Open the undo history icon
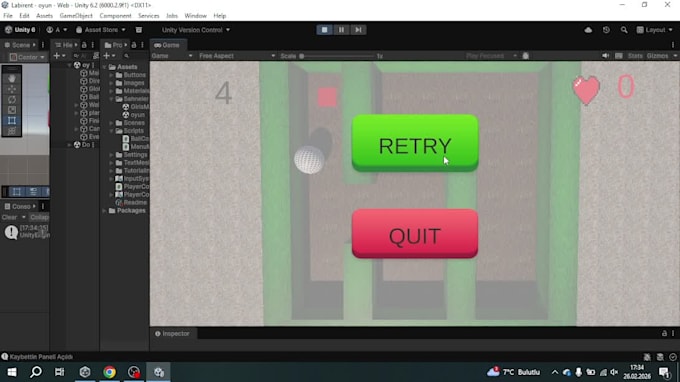This screenshot has height=382, width=680. pos(606,30)
